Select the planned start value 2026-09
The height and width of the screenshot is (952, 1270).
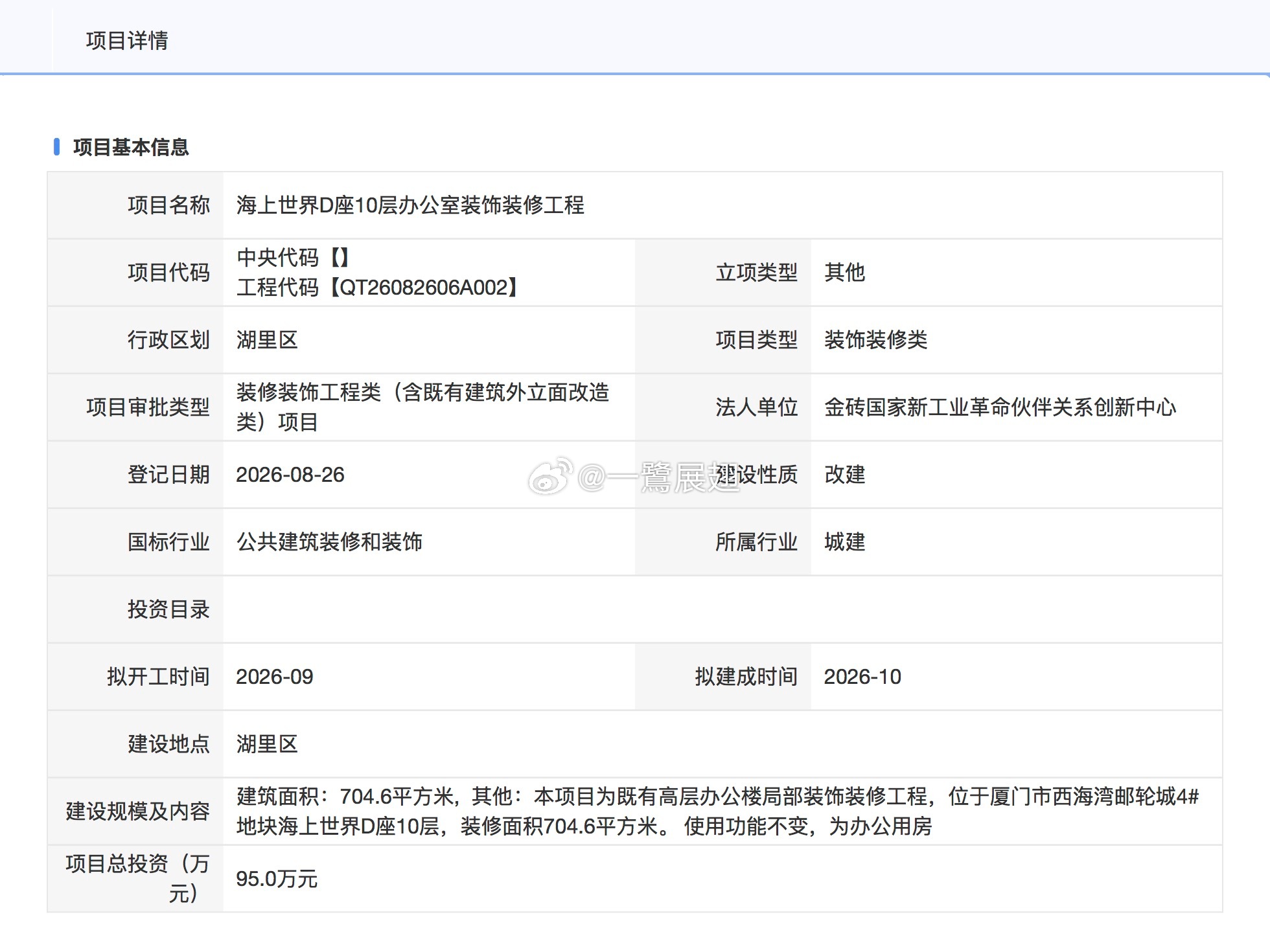(275, 677)
